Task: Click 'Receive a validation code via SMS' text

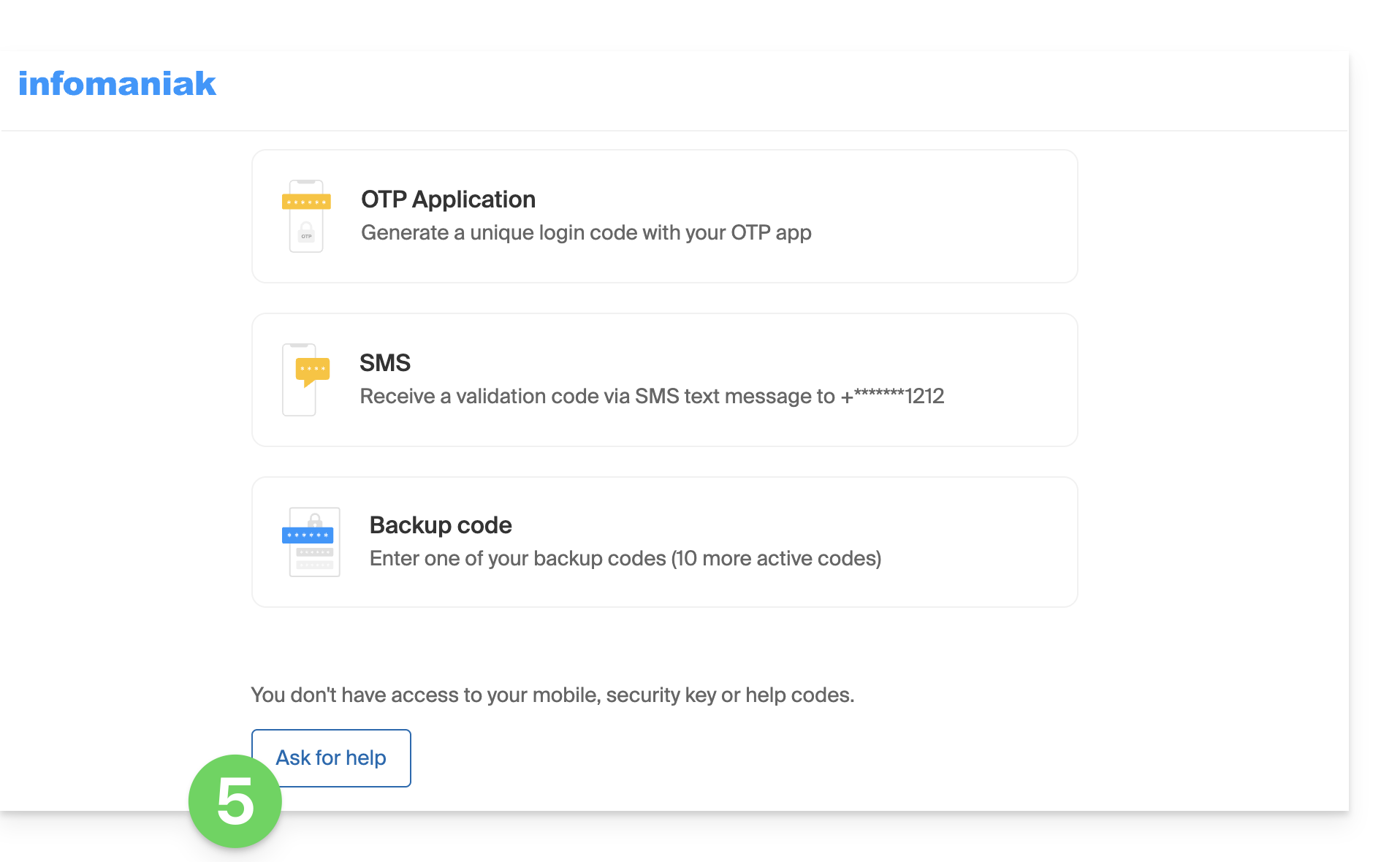Action: click(652, 396)
